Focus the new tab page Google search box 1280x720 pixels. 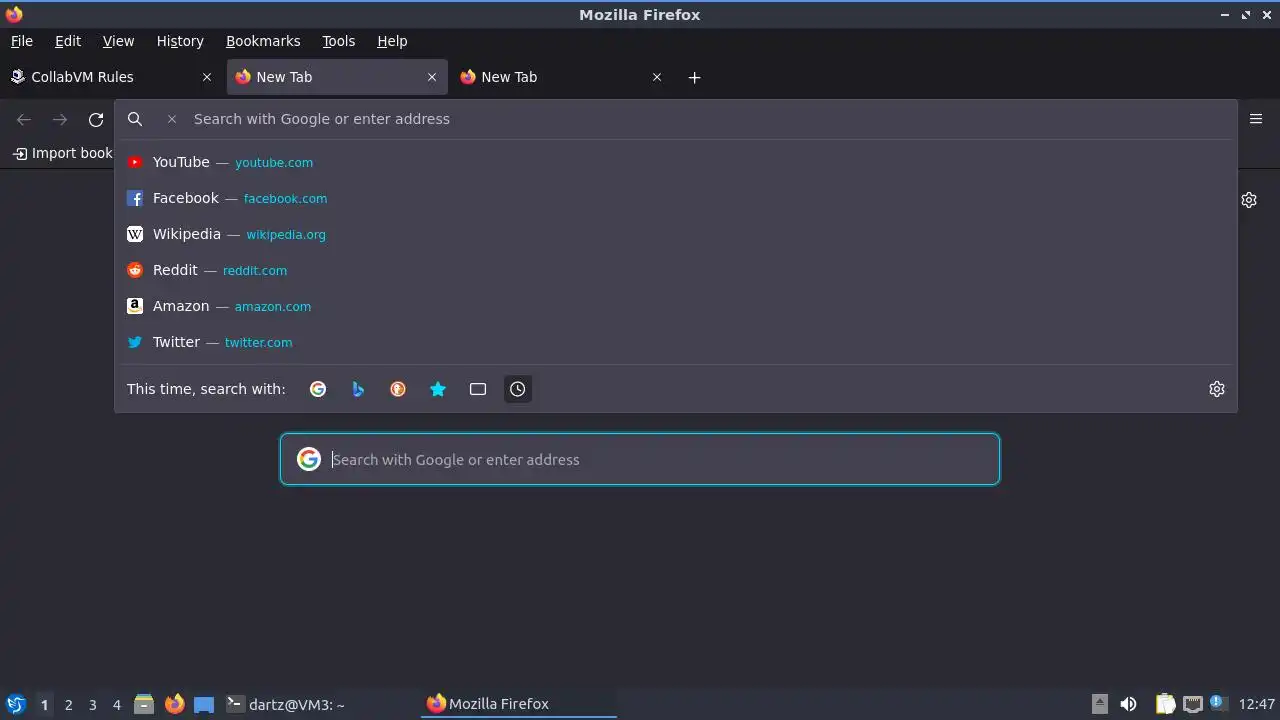(x=640, y=460)
